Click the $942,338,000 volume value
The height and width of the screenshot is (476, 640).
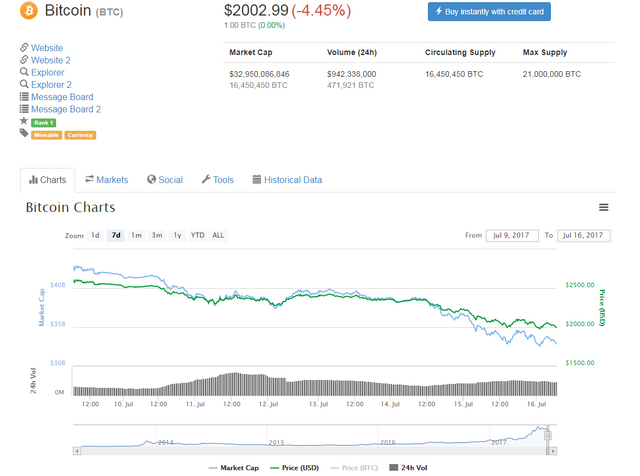click(351, 74)
